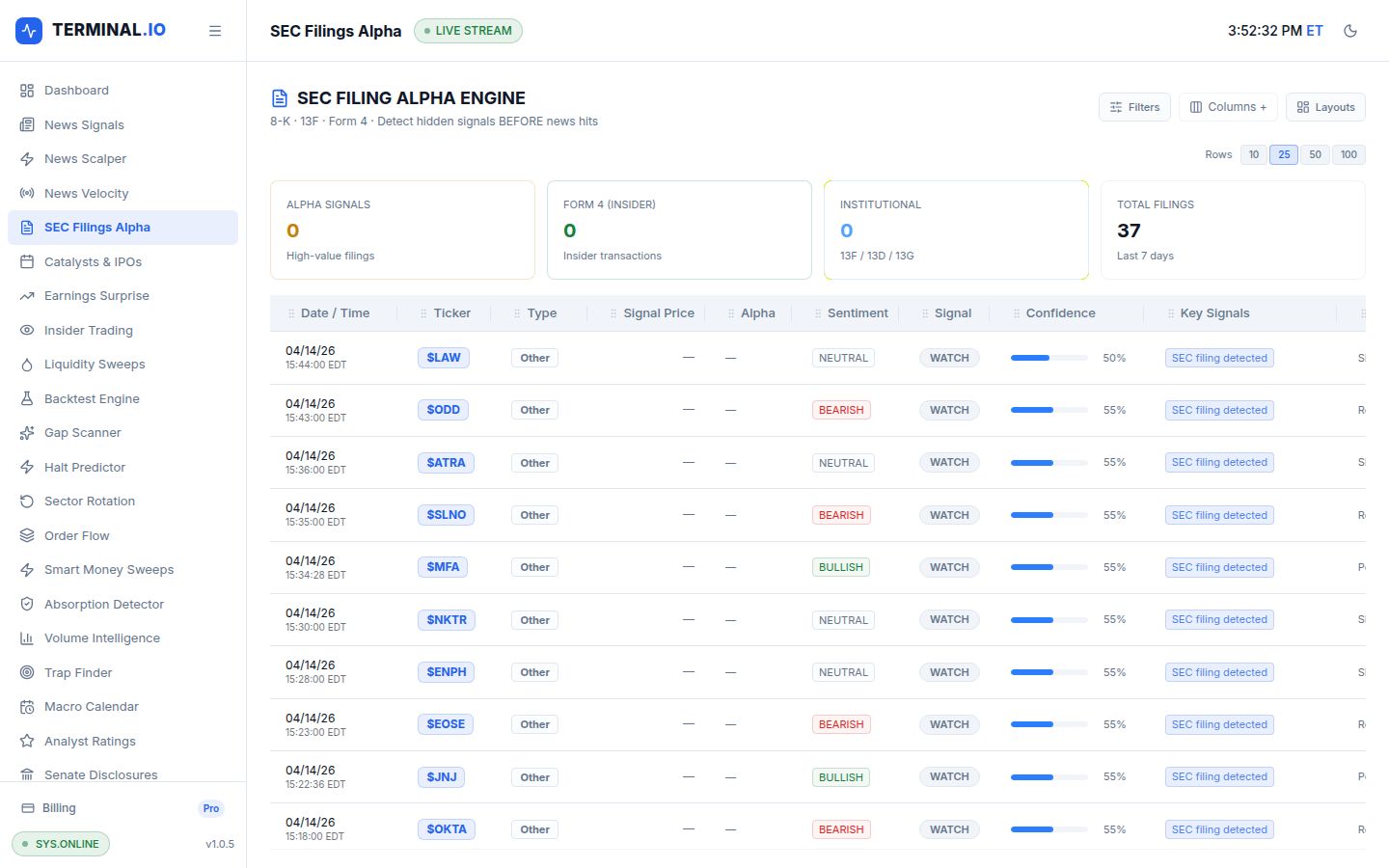This screenshot has width=1389, height=868.
Task: Toggle dark mode moon icon
Action: click(x=1350, y=31)
